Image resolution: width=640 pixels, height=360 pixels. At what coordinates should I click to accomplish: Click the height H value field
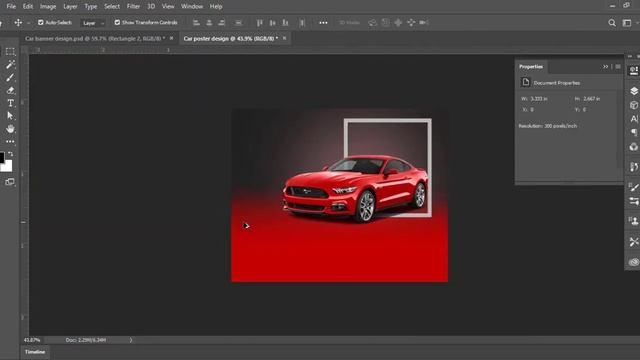(x=592, y=99)
